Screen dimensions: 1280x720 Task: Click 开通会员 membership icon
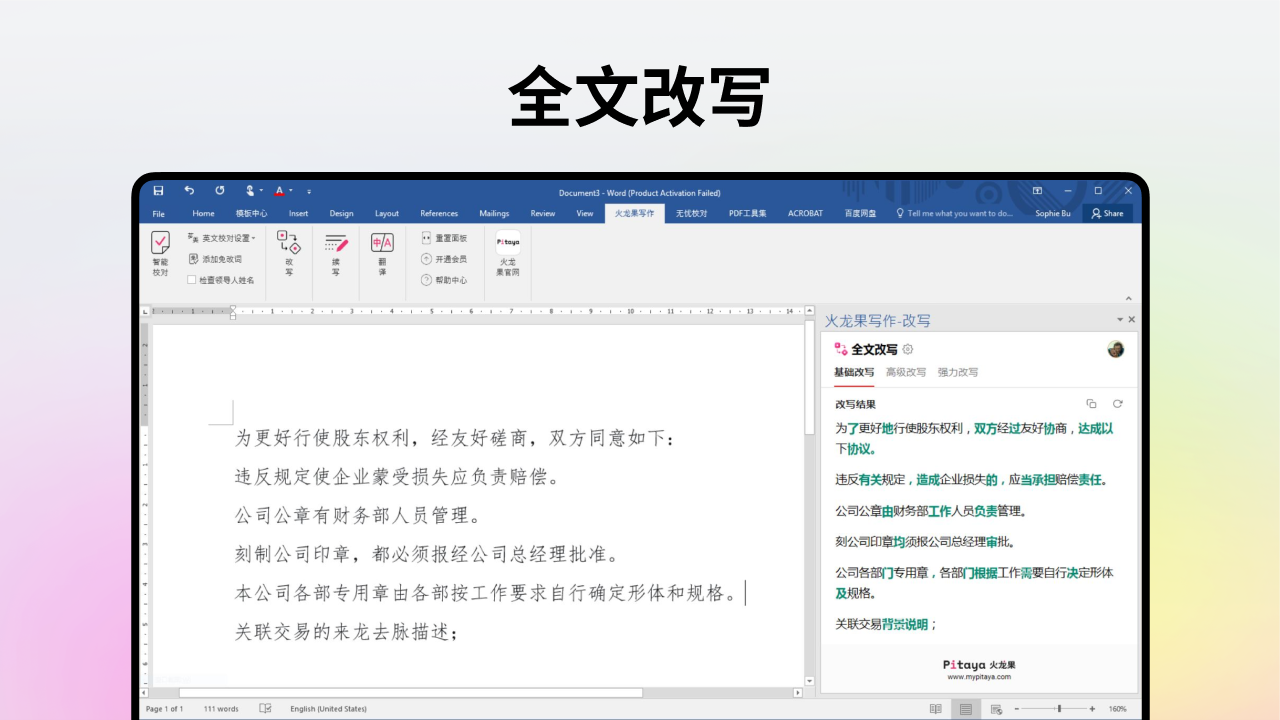point(442,257)
